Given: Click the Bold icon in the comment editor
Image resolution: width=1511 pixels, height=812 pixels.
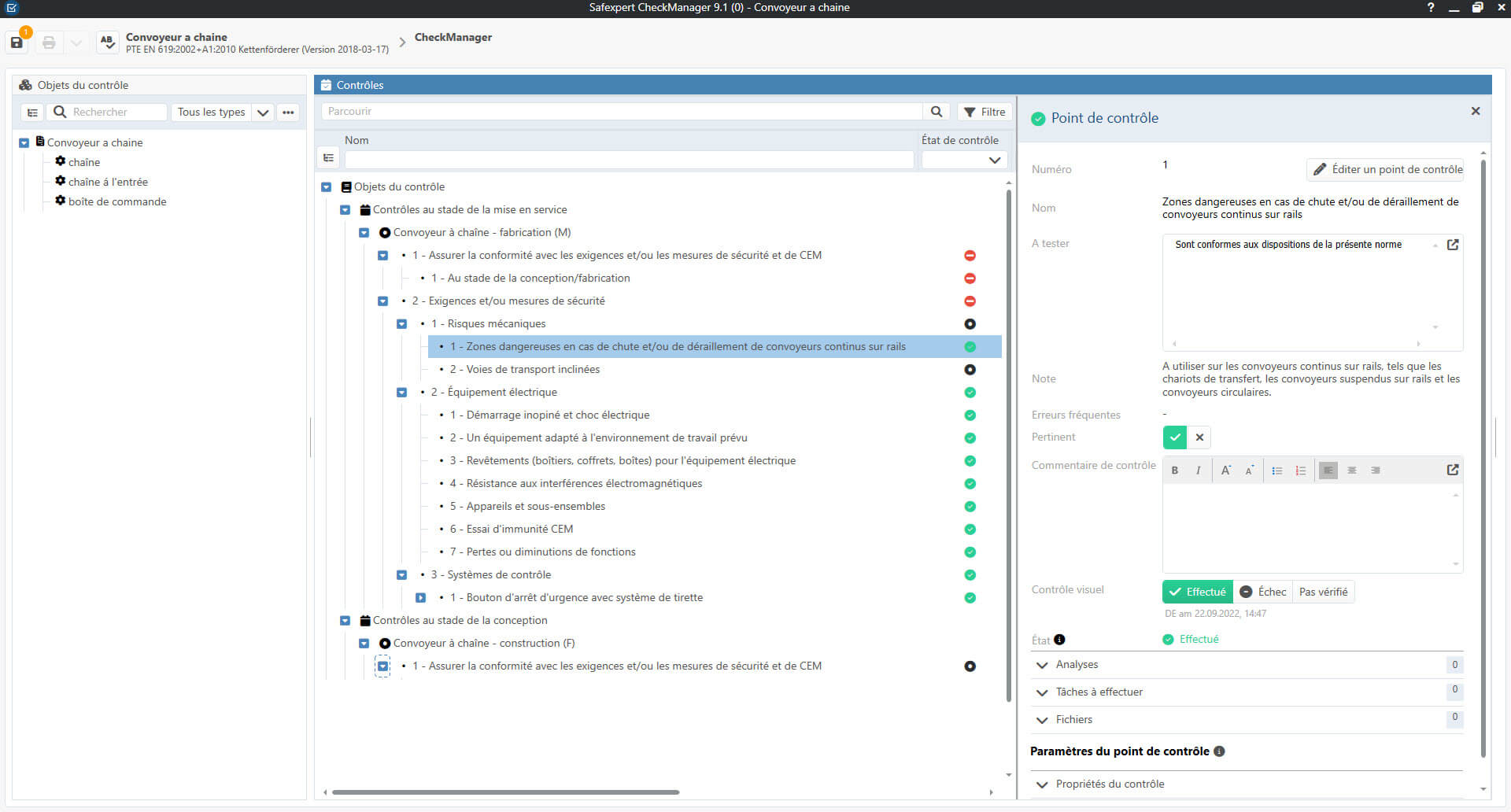Looking at the screenshot, I should (1174, 471).
